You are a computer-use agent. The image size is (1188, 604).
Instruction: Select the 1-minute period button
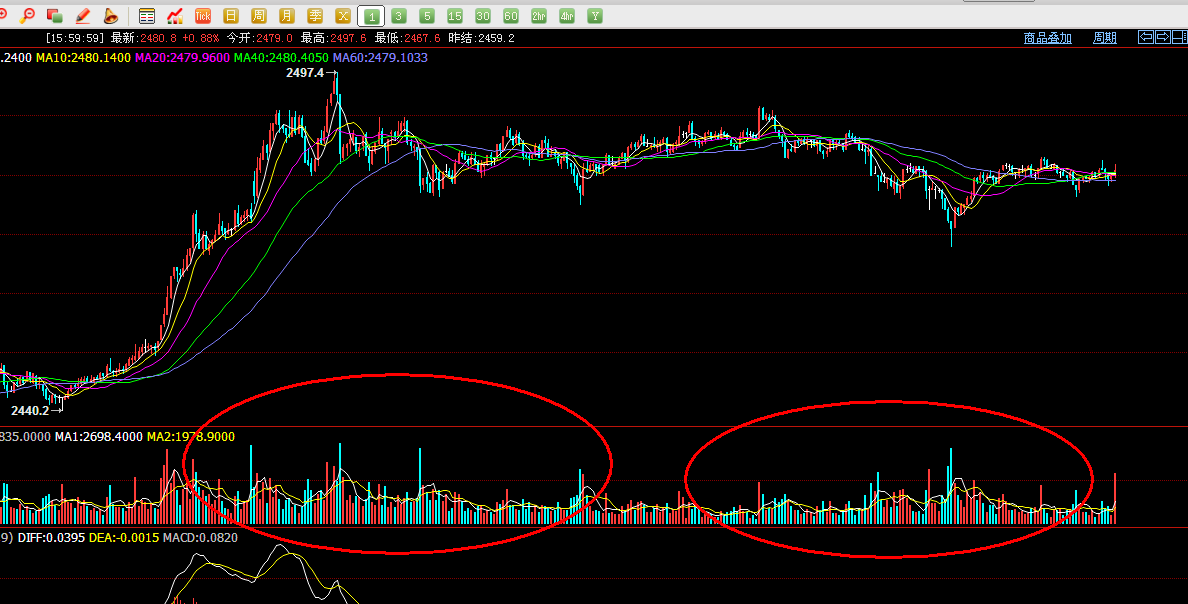(x=371, y=16)
